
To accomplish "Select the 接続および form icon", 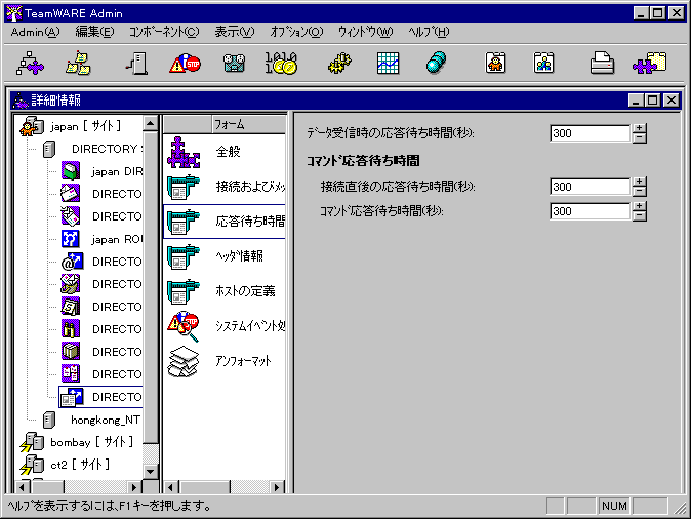I will click(x=183, y=187).
